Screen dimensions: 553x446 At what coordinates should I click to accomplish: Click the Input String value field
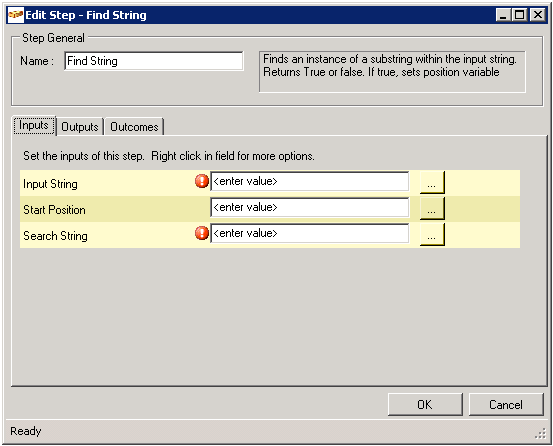[x=310, y=181]
